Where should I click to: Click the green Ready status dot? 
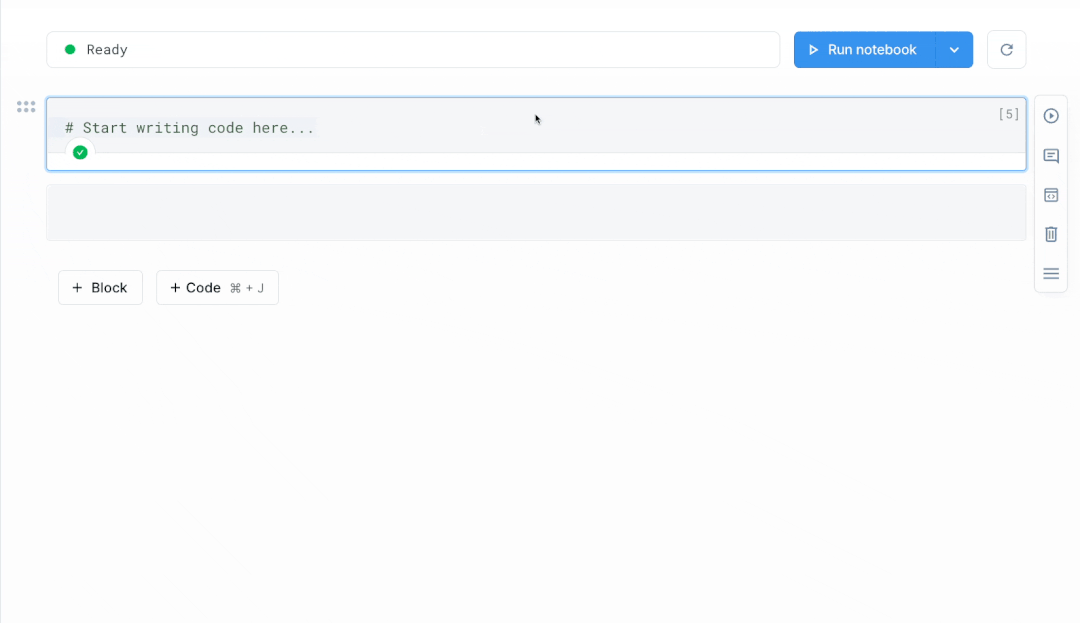pyautogui.click(x=70, y=49)
